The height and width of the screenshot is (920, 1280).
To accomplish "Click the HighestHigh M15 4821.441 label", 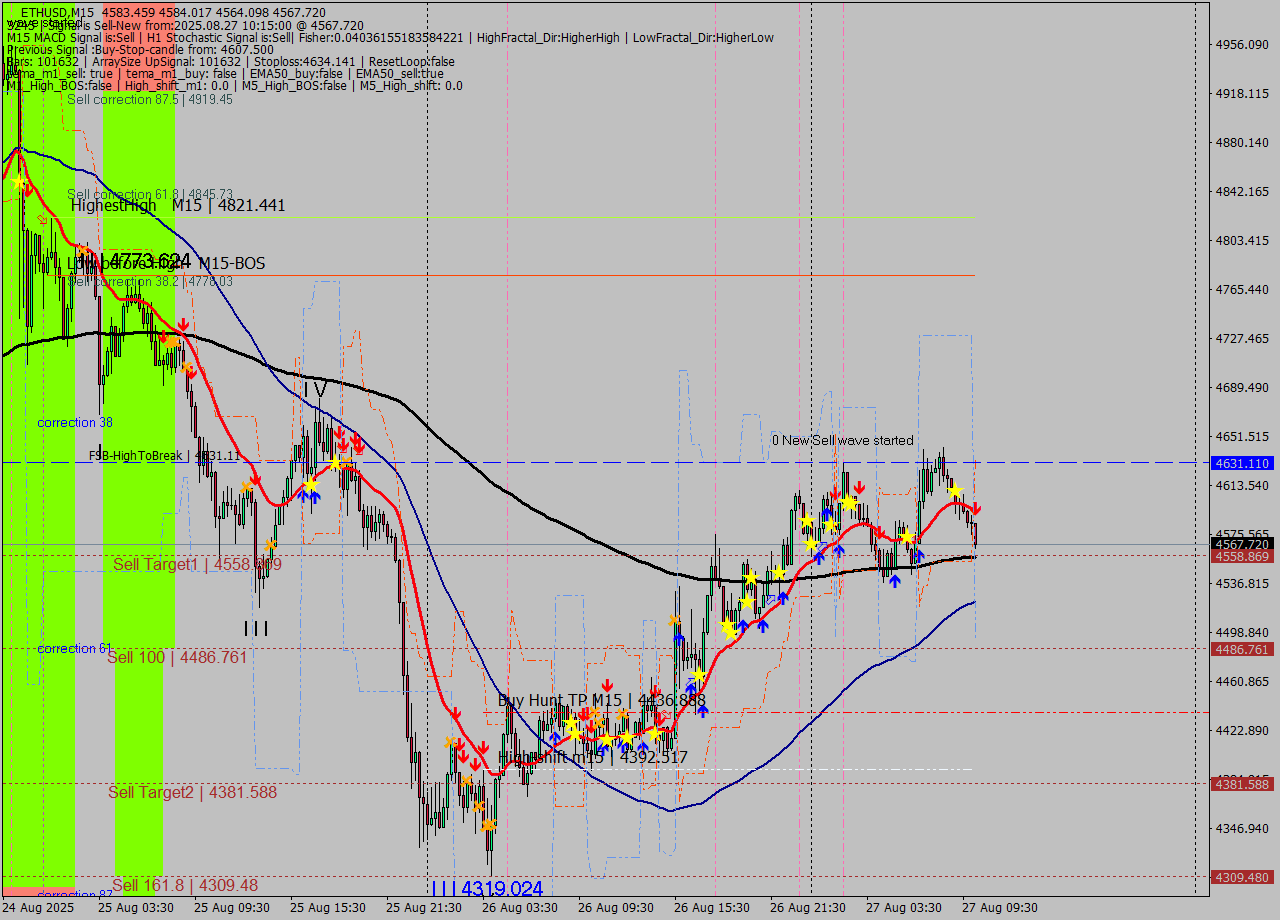I will [178, 205].
